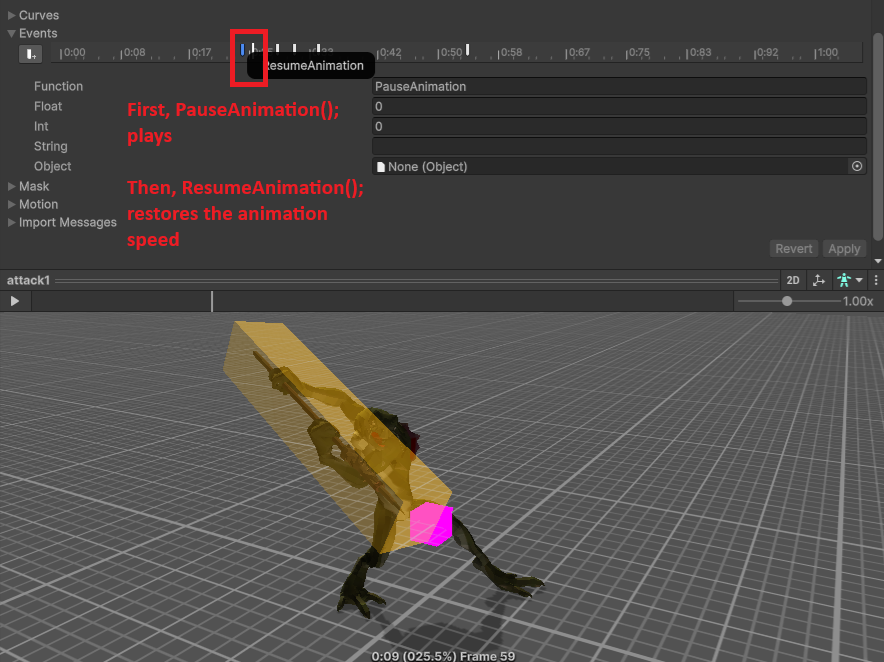Select the event marker near 0:50
The image size is (884, 662).
click(467, 49)
